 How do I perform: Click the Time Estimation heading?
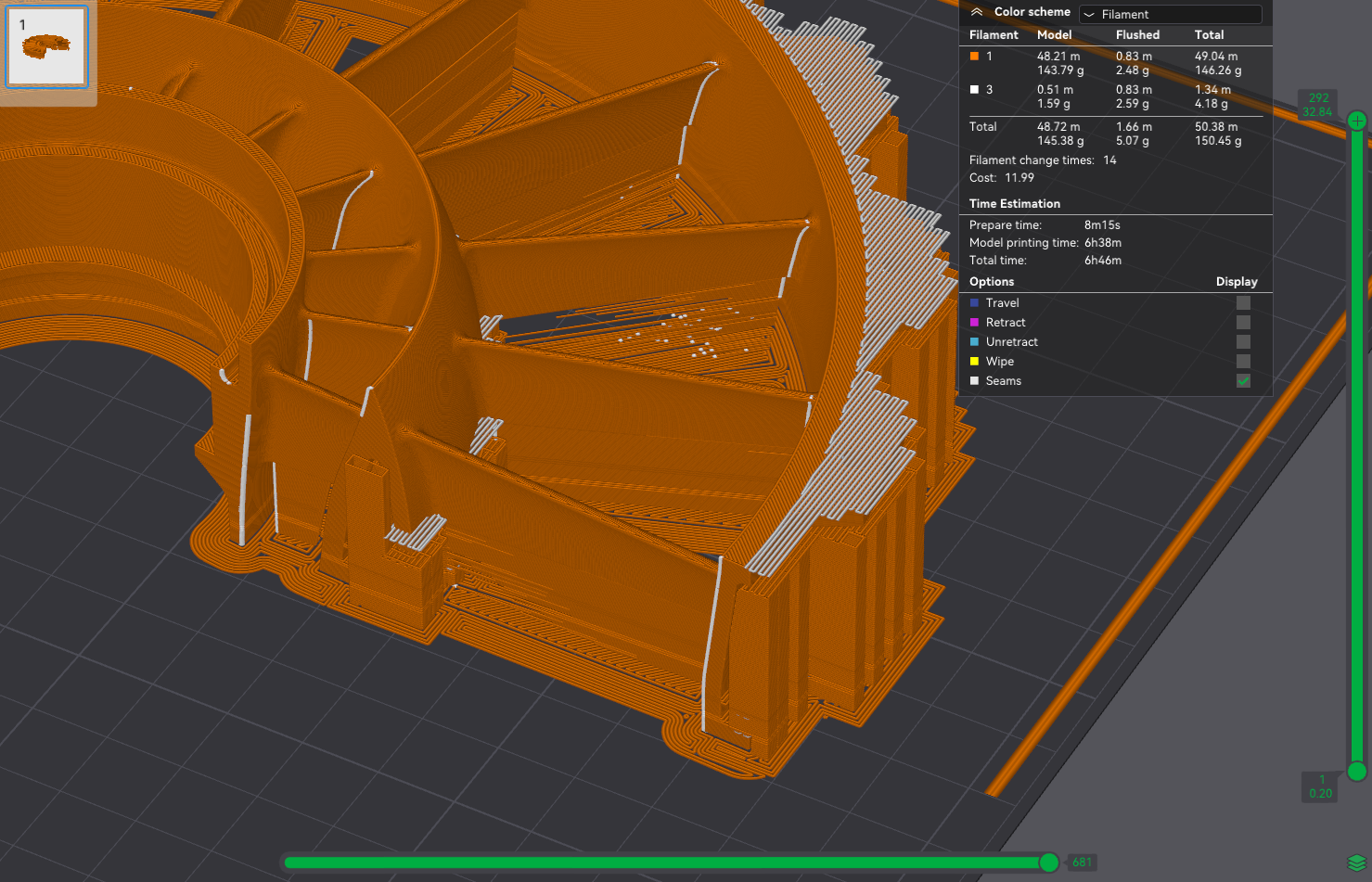point(1014,204)
